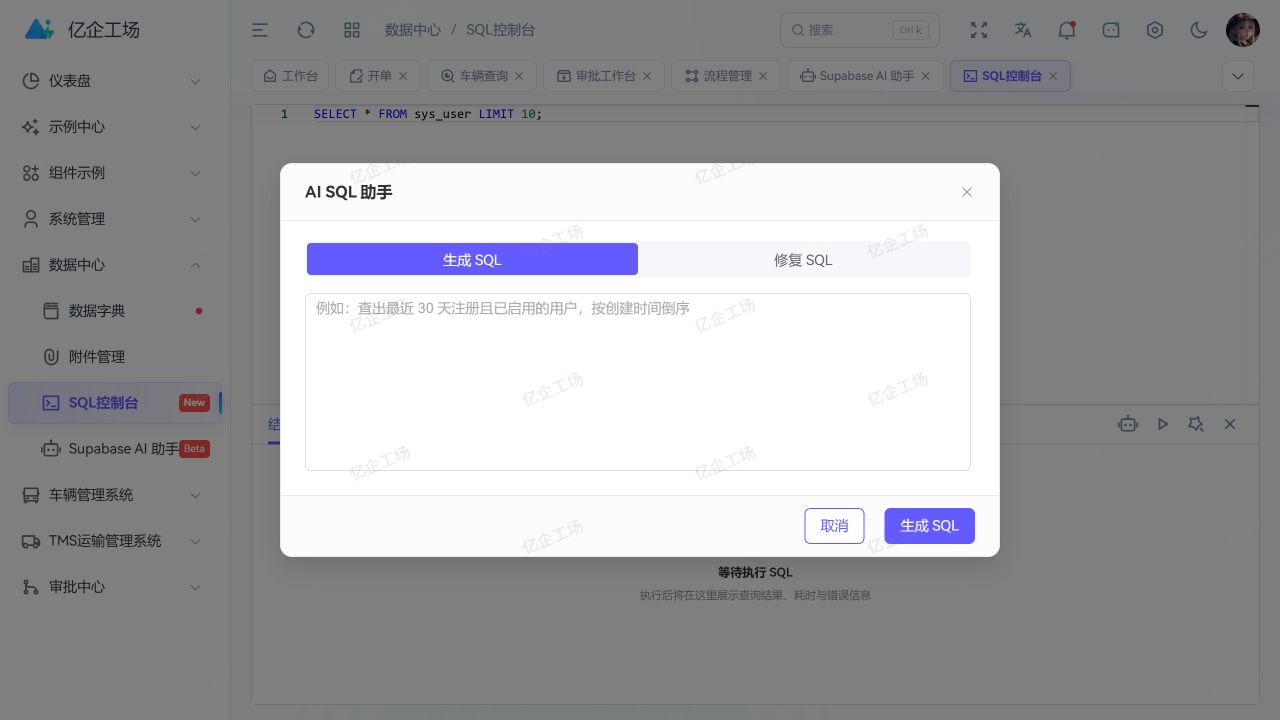Switch to the 修复 SQL mode tab

point(803,259)
